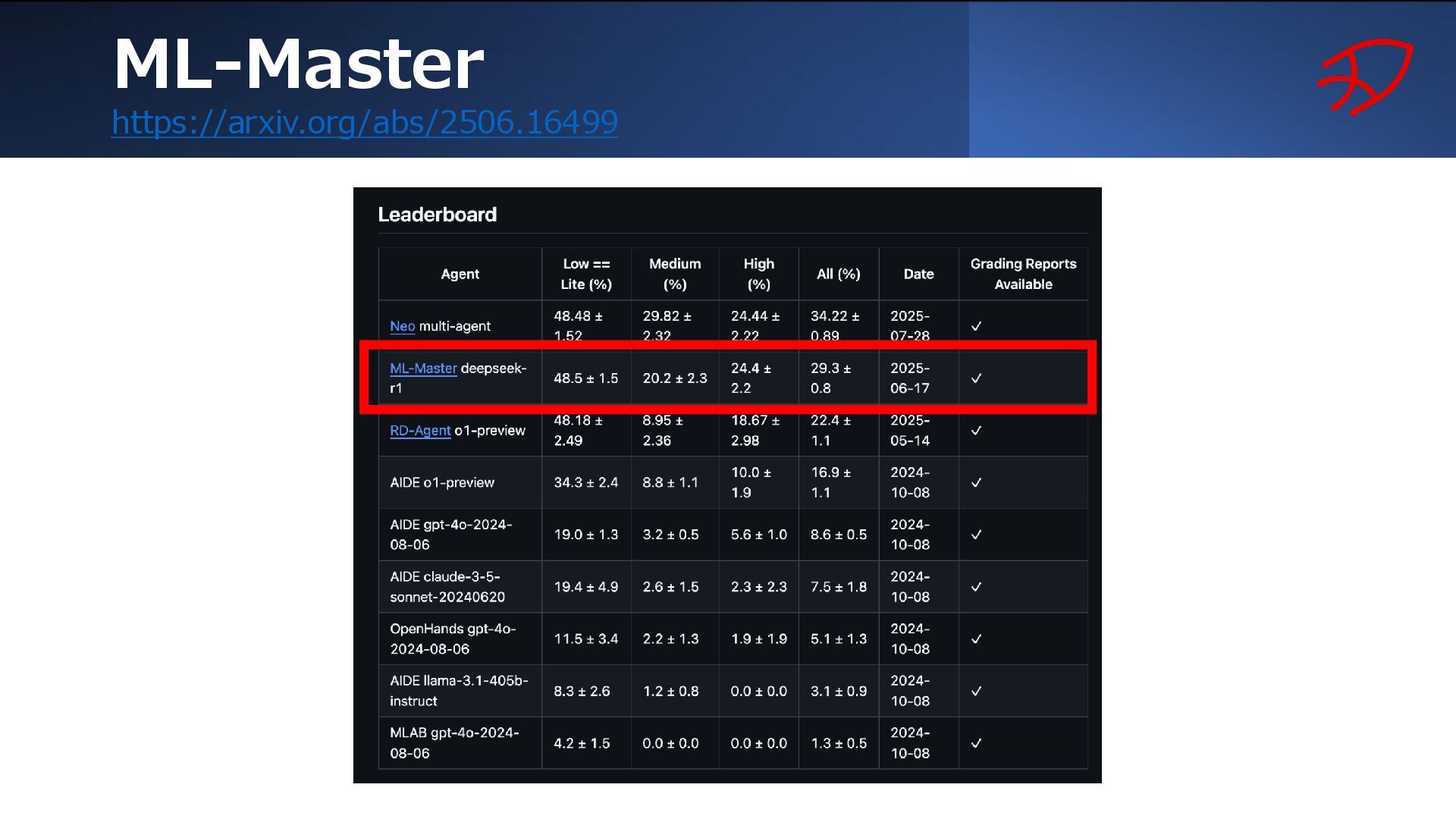Select the 19.4 ± 4.9 cell

(x=586, y=587)
